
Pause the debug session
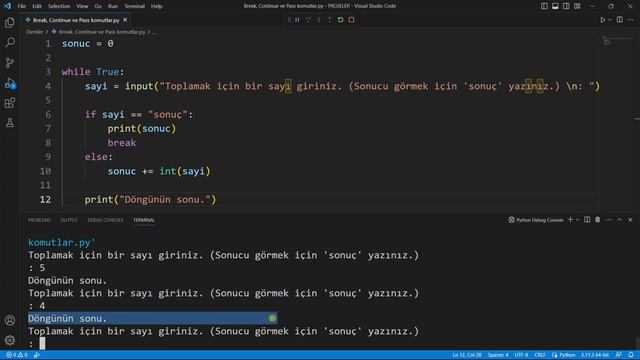tap(298, 20)
